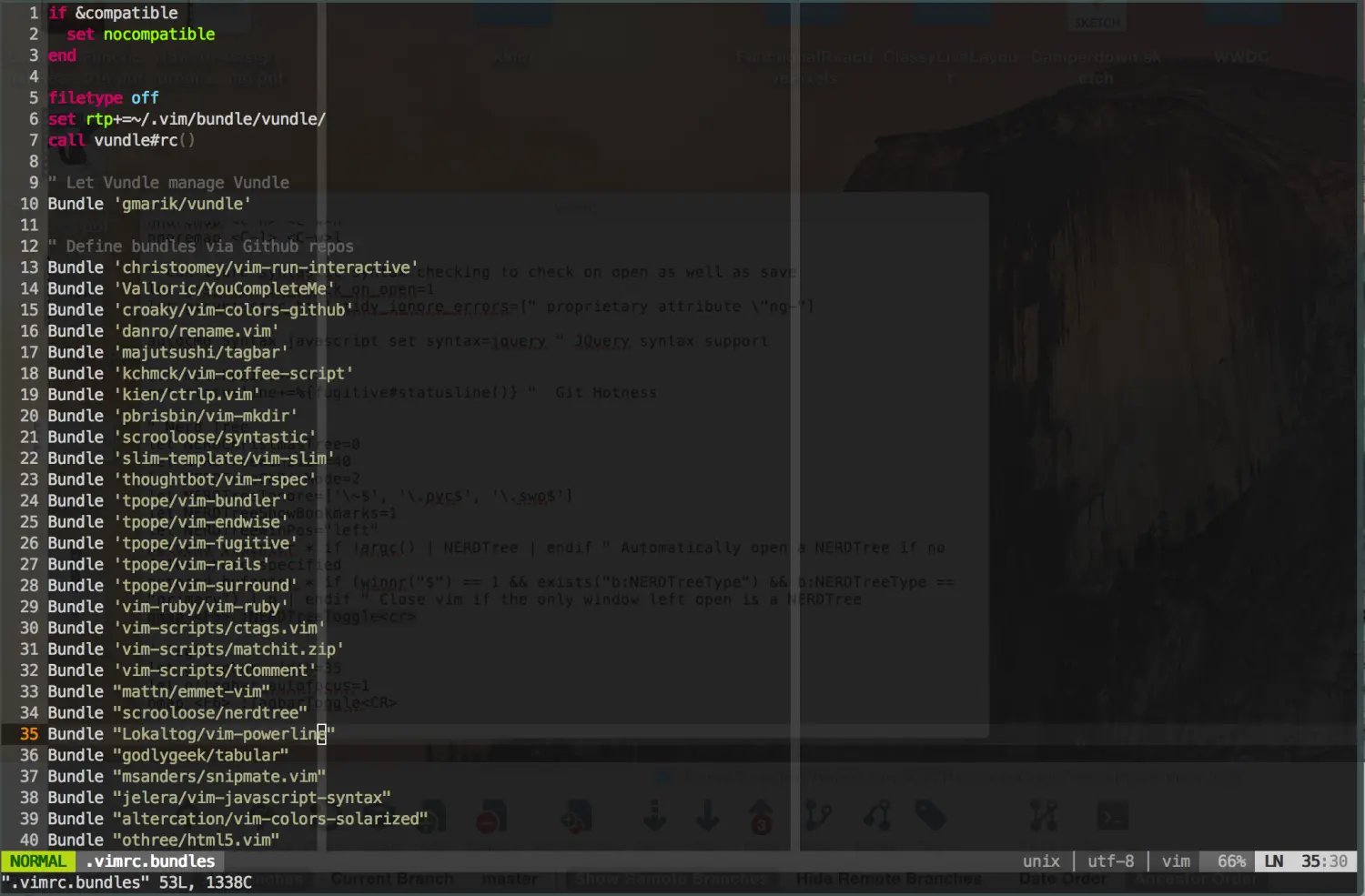Click the utf-8 encoding status segment
Screen dimensions: 1365x896
pyautogui.click(x=1111, y=861)
